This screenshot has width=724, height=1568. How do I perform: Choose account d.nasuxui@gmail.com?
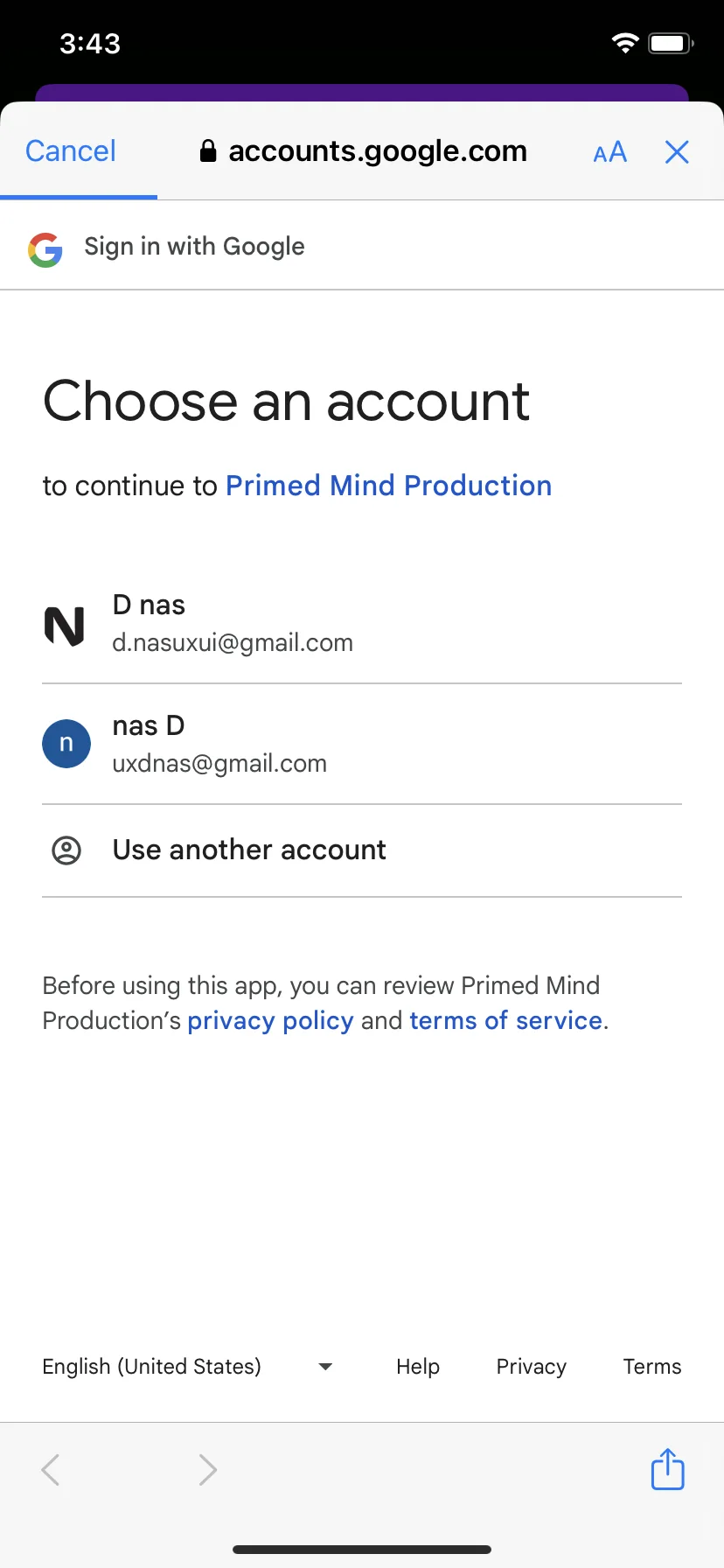click(x=362, y=624)
